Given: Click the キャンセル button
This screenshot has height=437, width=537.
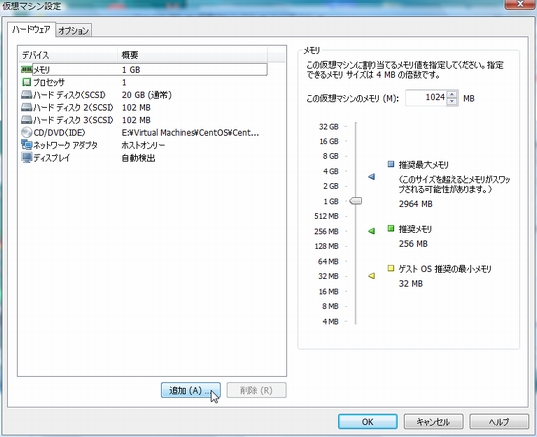Looking at the screenshot, I should (x=433, y=422).
